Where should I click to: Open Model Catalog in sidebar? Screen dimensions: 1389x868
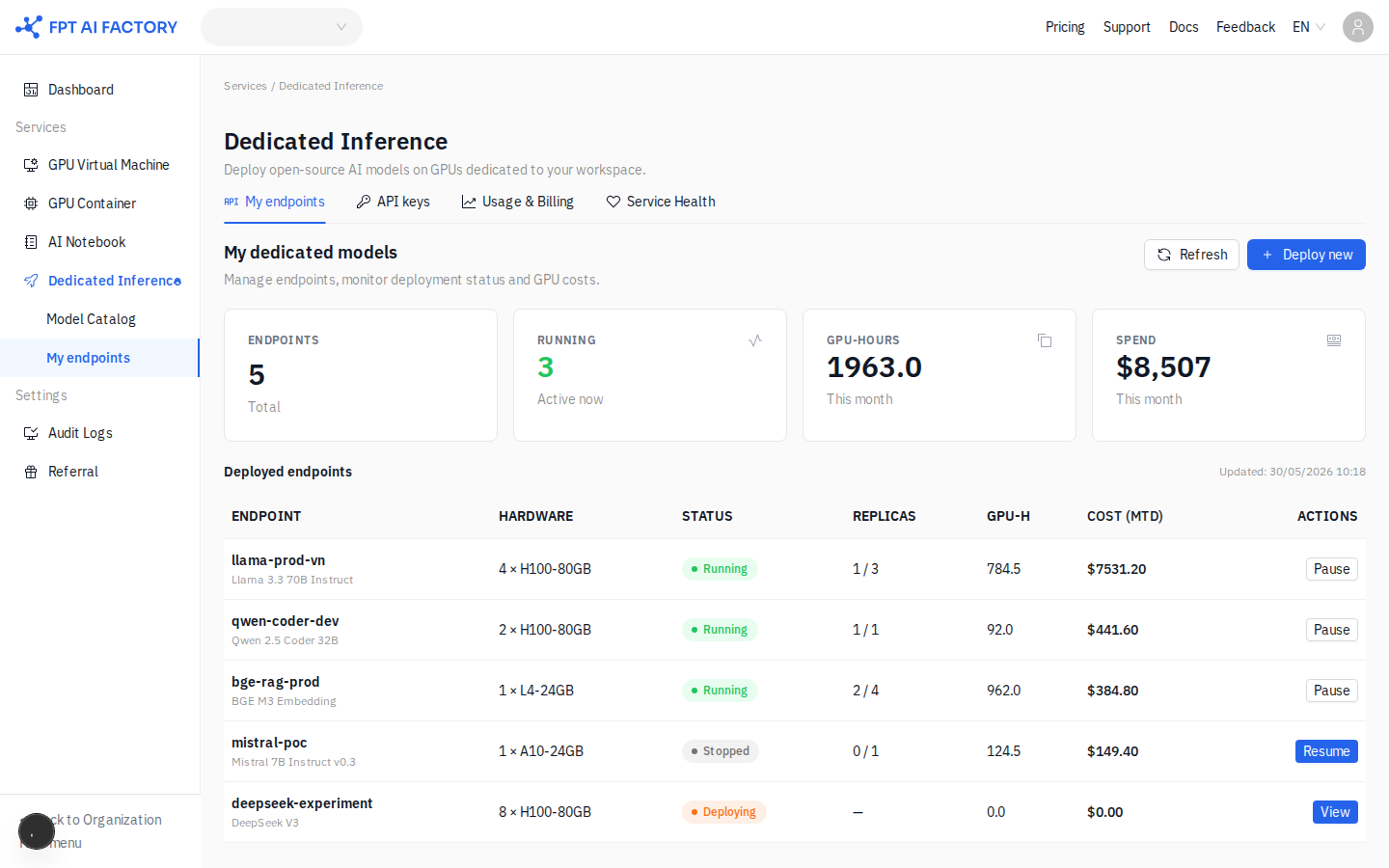pos(100,319)
